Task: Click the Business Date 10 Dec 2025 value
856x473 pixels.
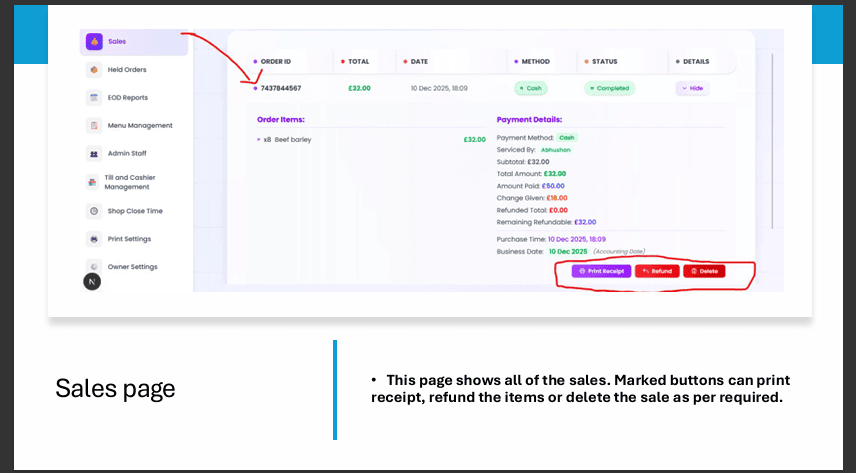Action: [x=568, y=252]
